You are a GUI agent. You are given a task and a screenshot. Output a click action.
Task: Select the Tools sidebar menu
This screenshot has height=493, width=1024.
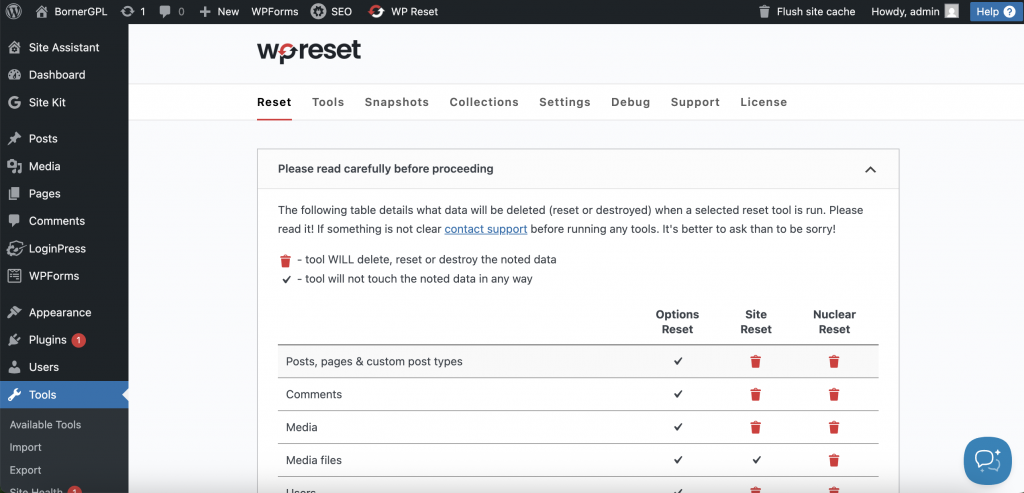click(x=64, y=394)
